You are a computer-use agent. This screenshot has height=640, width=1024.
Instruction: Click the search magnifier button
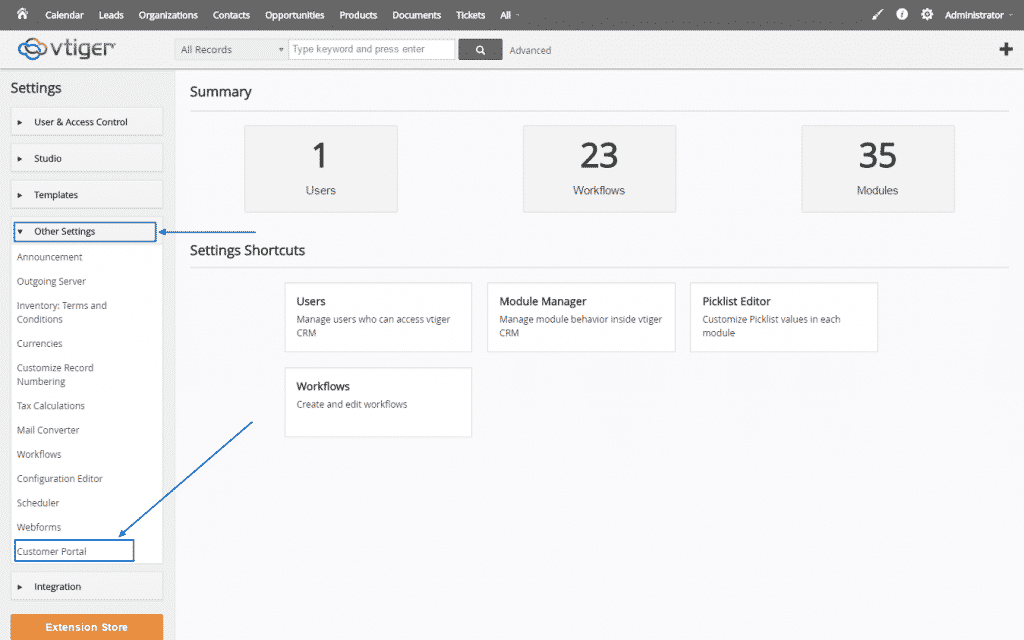click(x=480, y=49)
